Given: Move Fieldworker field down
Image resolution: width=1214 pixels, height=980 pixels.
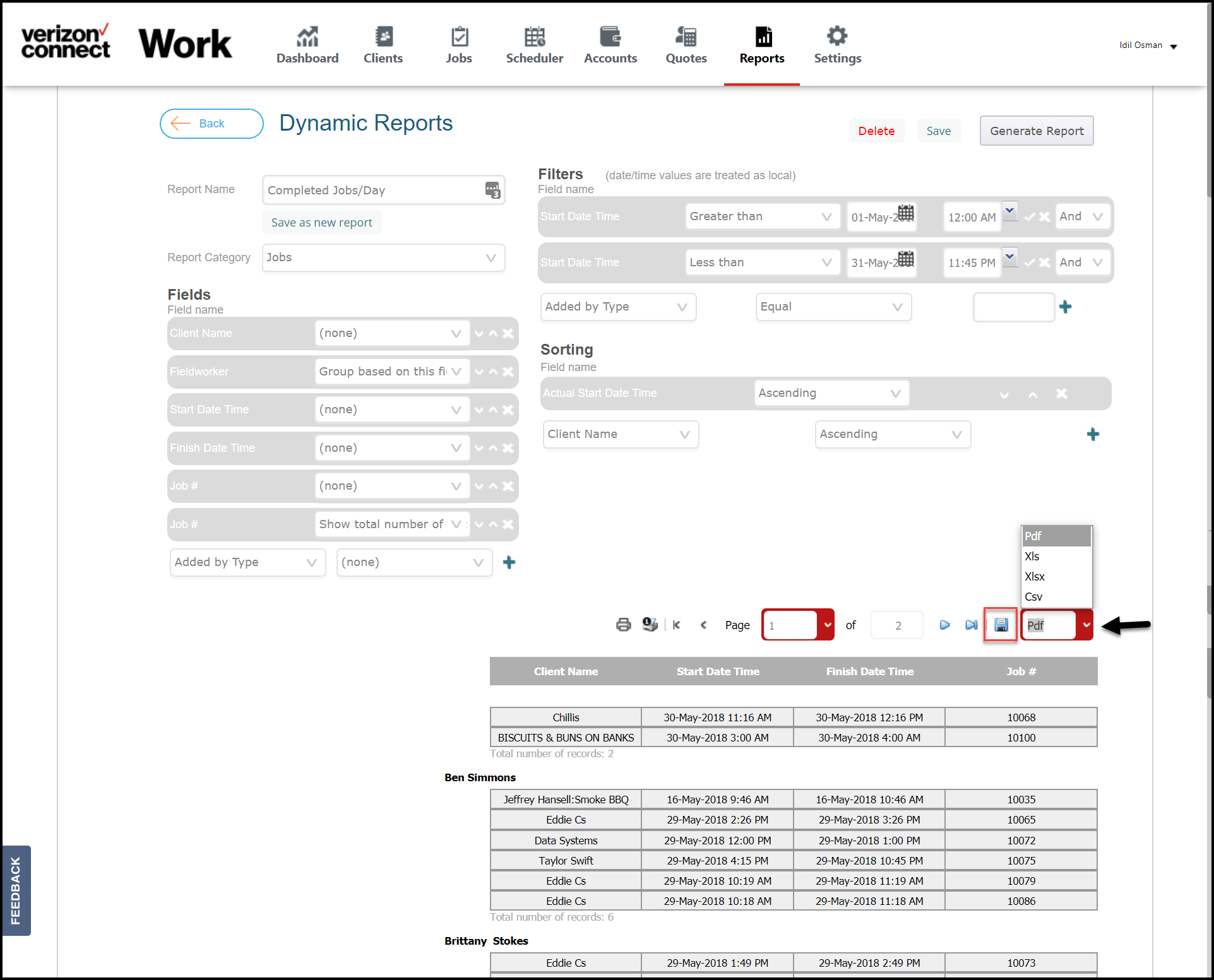Looking at the screenshot, I should [x=479, y=372].
